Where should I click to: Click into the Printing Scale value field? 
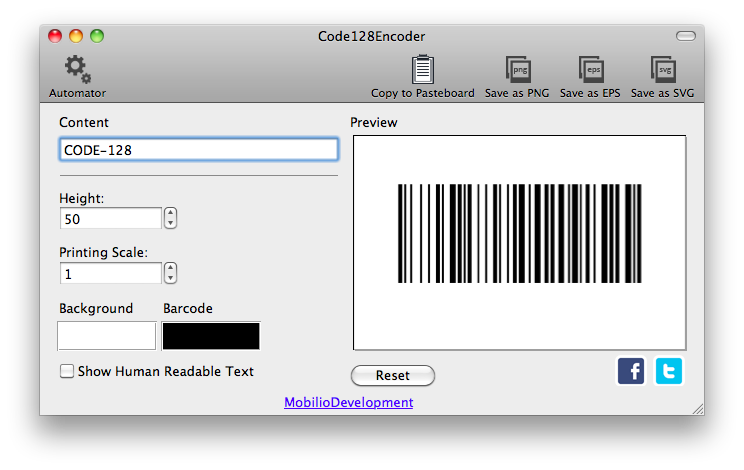111,274
